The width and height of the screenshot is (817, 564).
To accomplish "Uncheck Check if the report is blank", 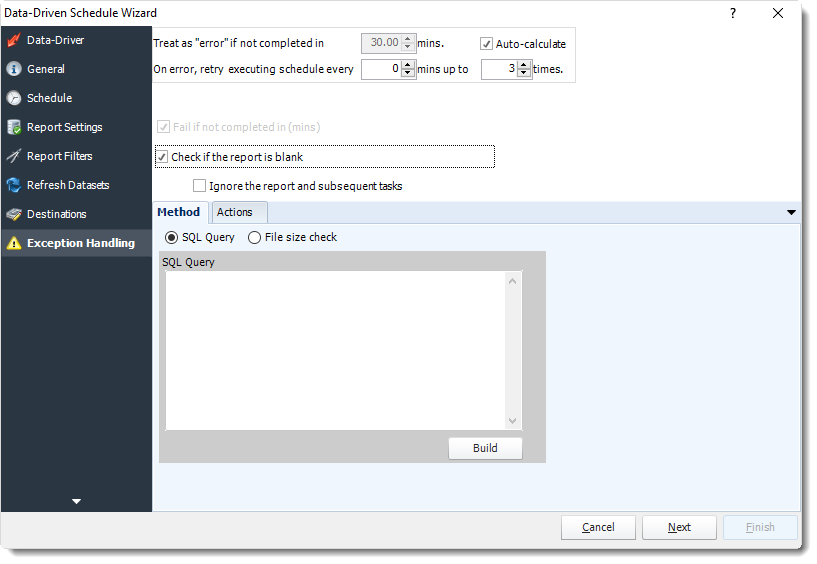I will [x=163, y=157].
